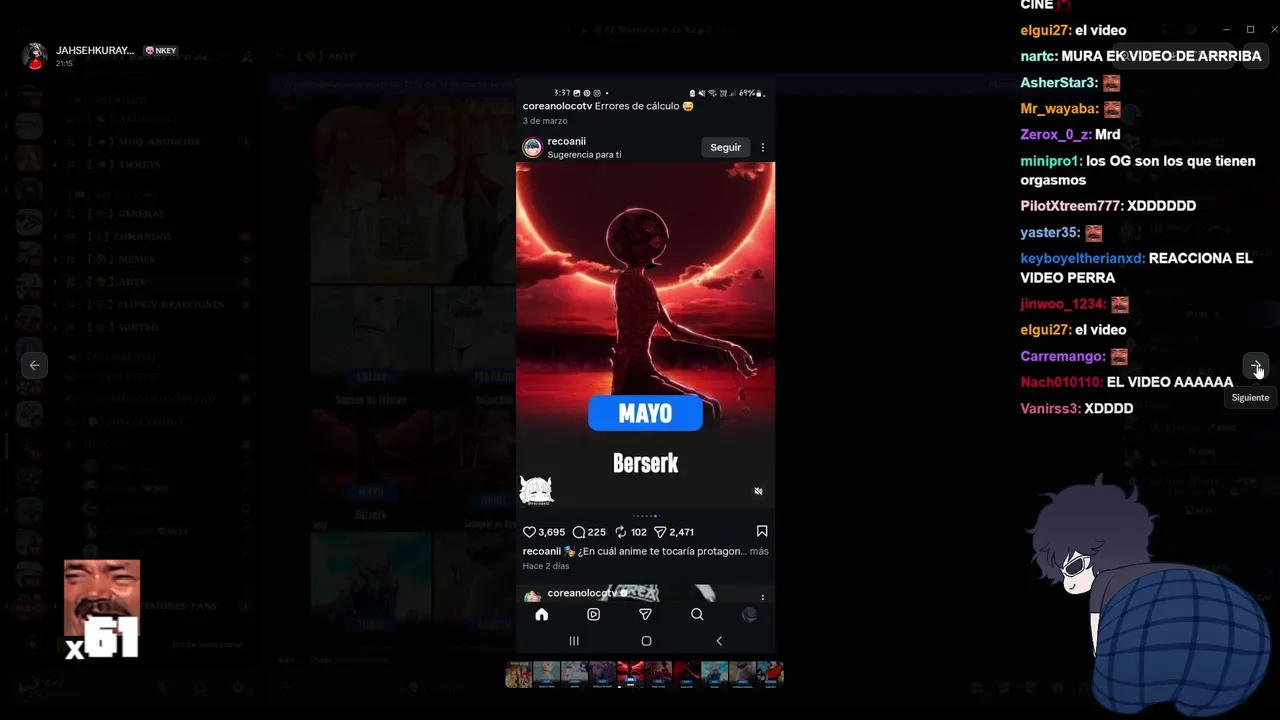Image resolution: width=1280 pixels, height=720 pixels.
Task: Expand caption with 'más' link
Action: tap(759, 551)
